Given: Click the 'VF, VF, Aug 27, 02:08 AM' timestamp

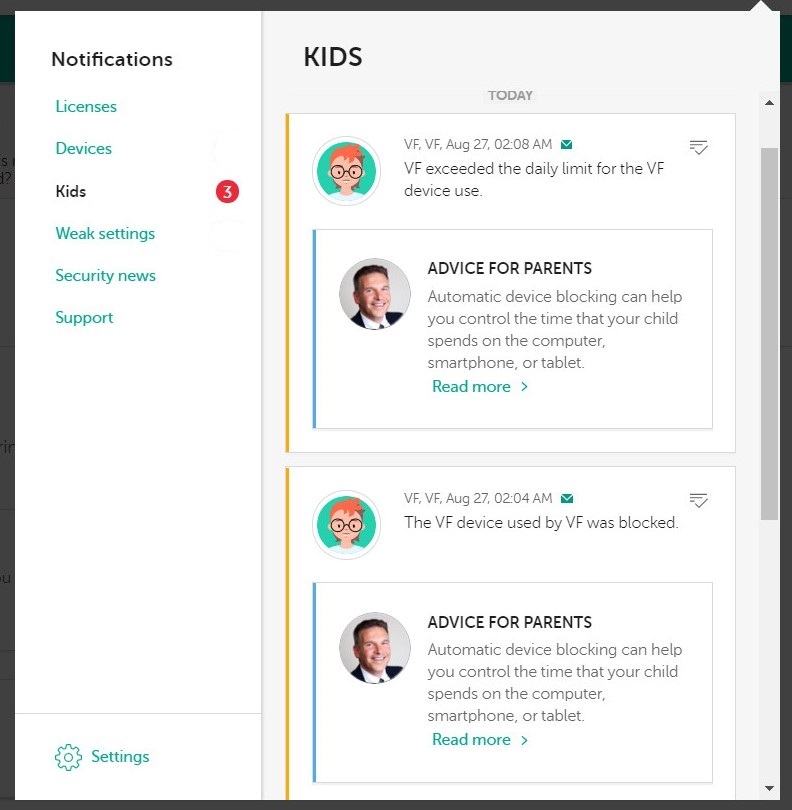Looking at the screenshot, I should [478, 145].
